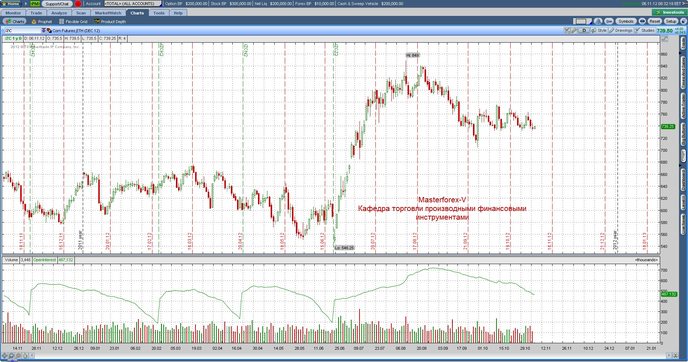Select the Charts sub-tab
The width and height of the screenshot is (688, 362).
[x=14, y=22]
